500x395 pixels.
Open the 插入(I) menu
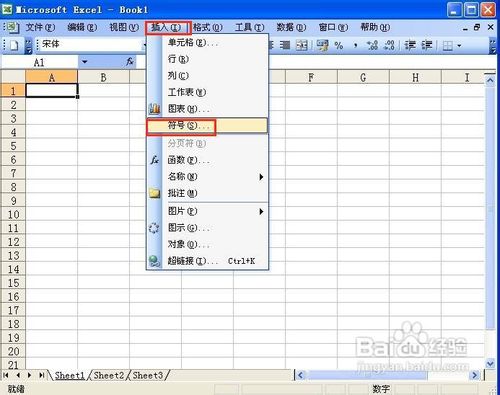[166, 27]
